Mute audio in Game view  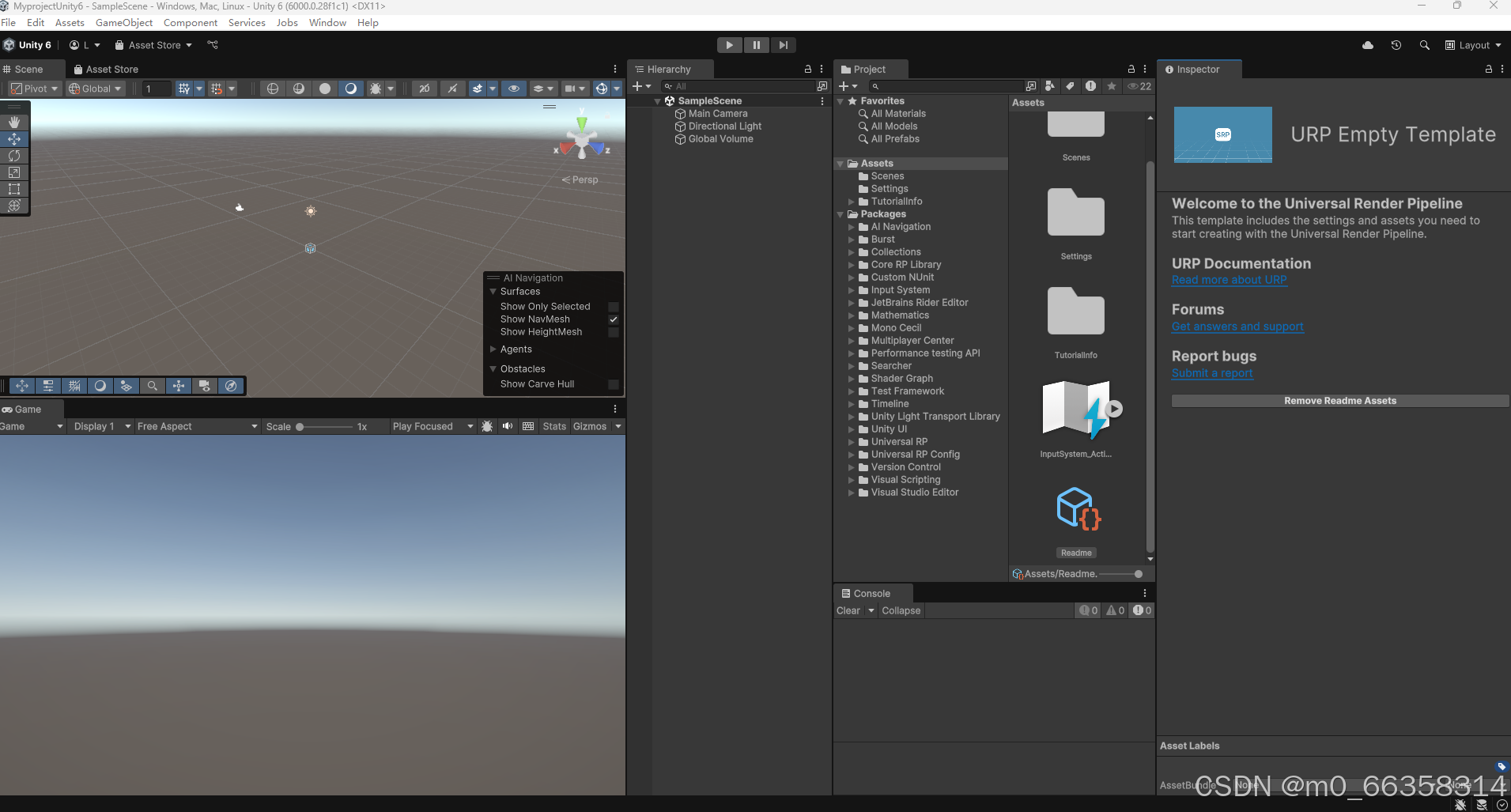click(x=508, y=426)
